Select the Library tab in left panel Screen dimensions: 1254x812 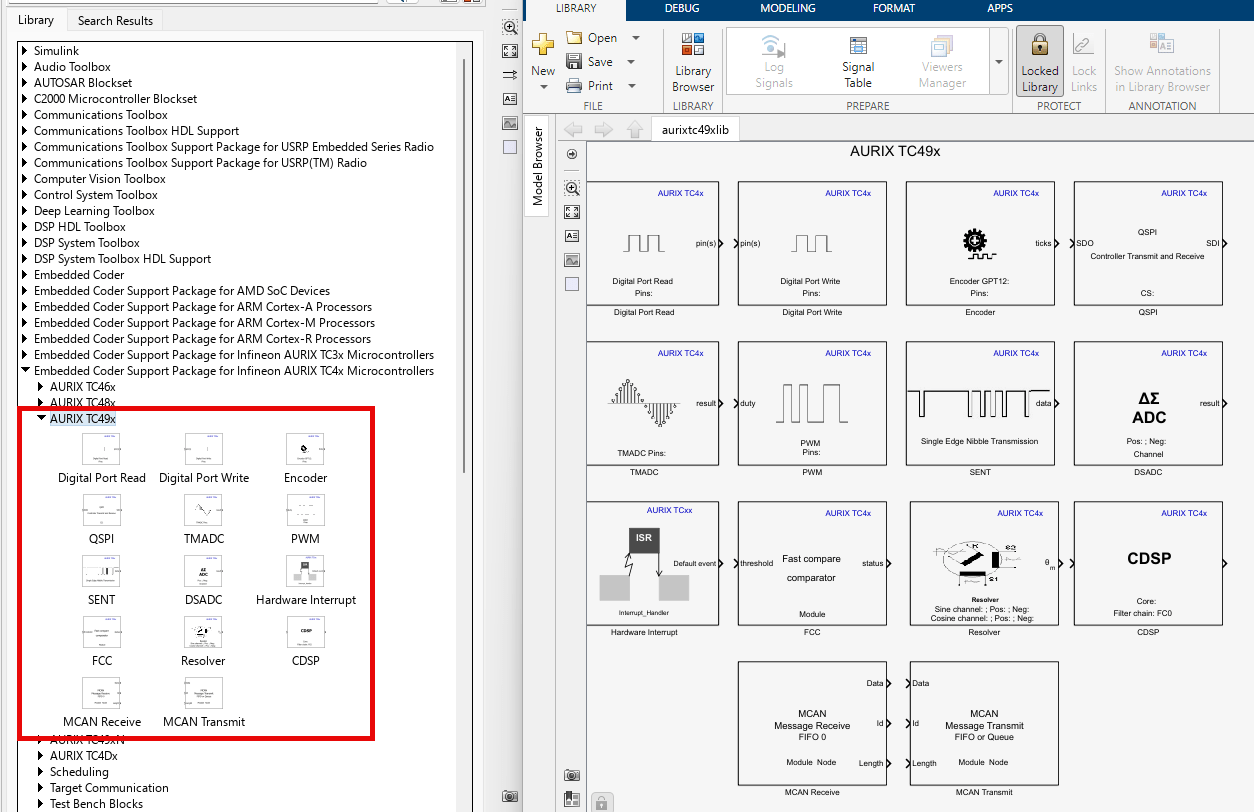pyautogui.click(x=36, y=20)
